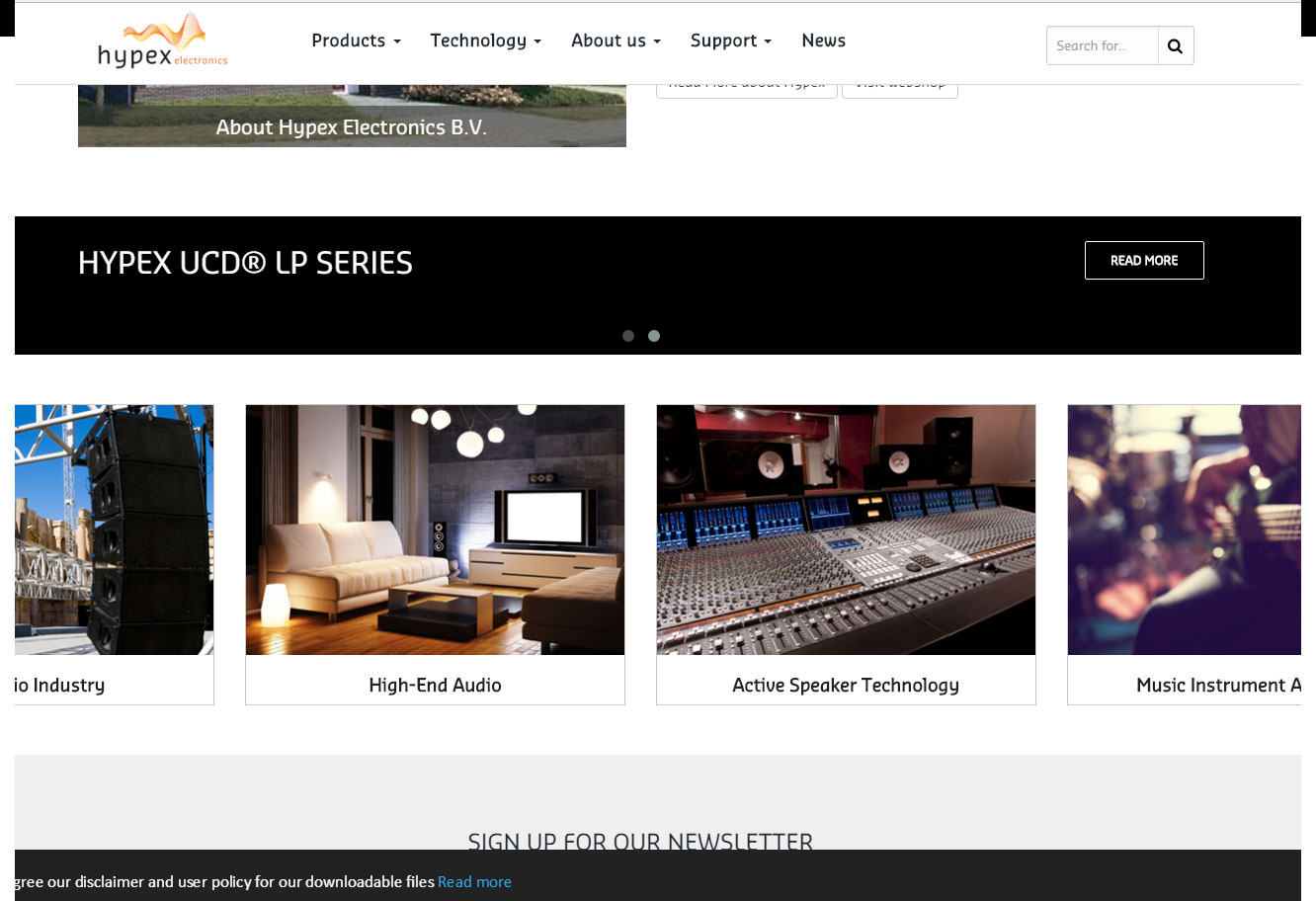Viewport: 1316px width, 901px height.
Task: Go to the News page
Action: tap(823, 41)
